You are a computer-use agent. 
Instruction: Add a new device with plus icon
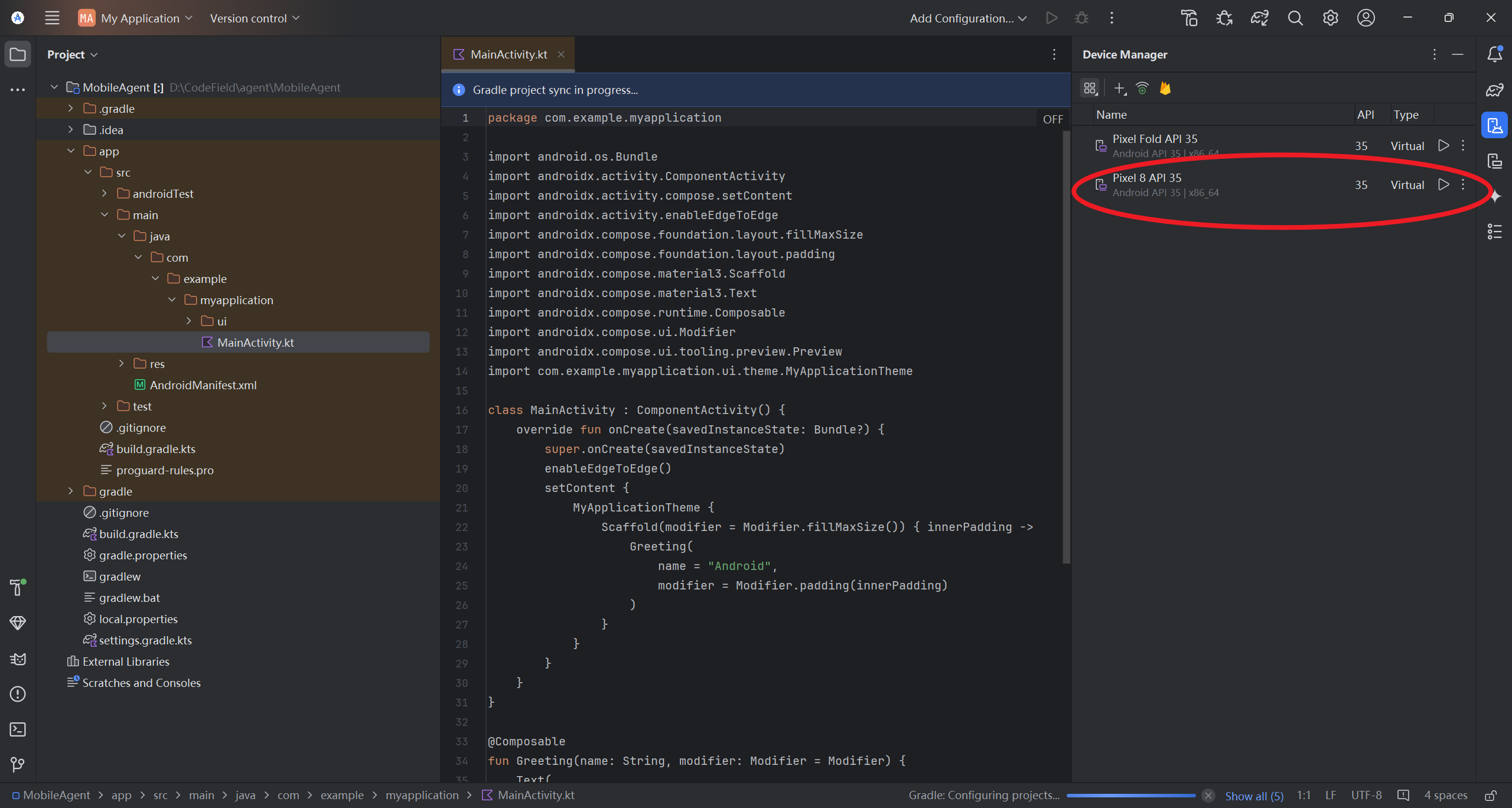[1120, 89]
